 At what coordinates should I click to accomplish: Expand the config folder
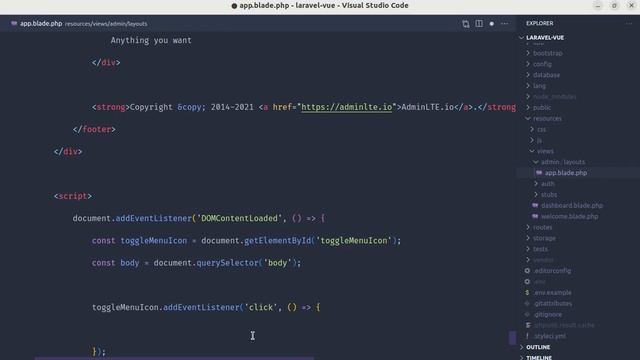pos(542,64)
